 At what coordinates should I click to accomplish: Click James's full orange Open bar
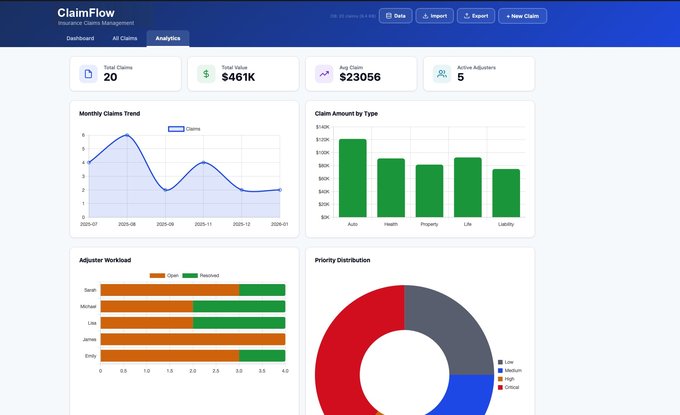[x=193, y=340]
